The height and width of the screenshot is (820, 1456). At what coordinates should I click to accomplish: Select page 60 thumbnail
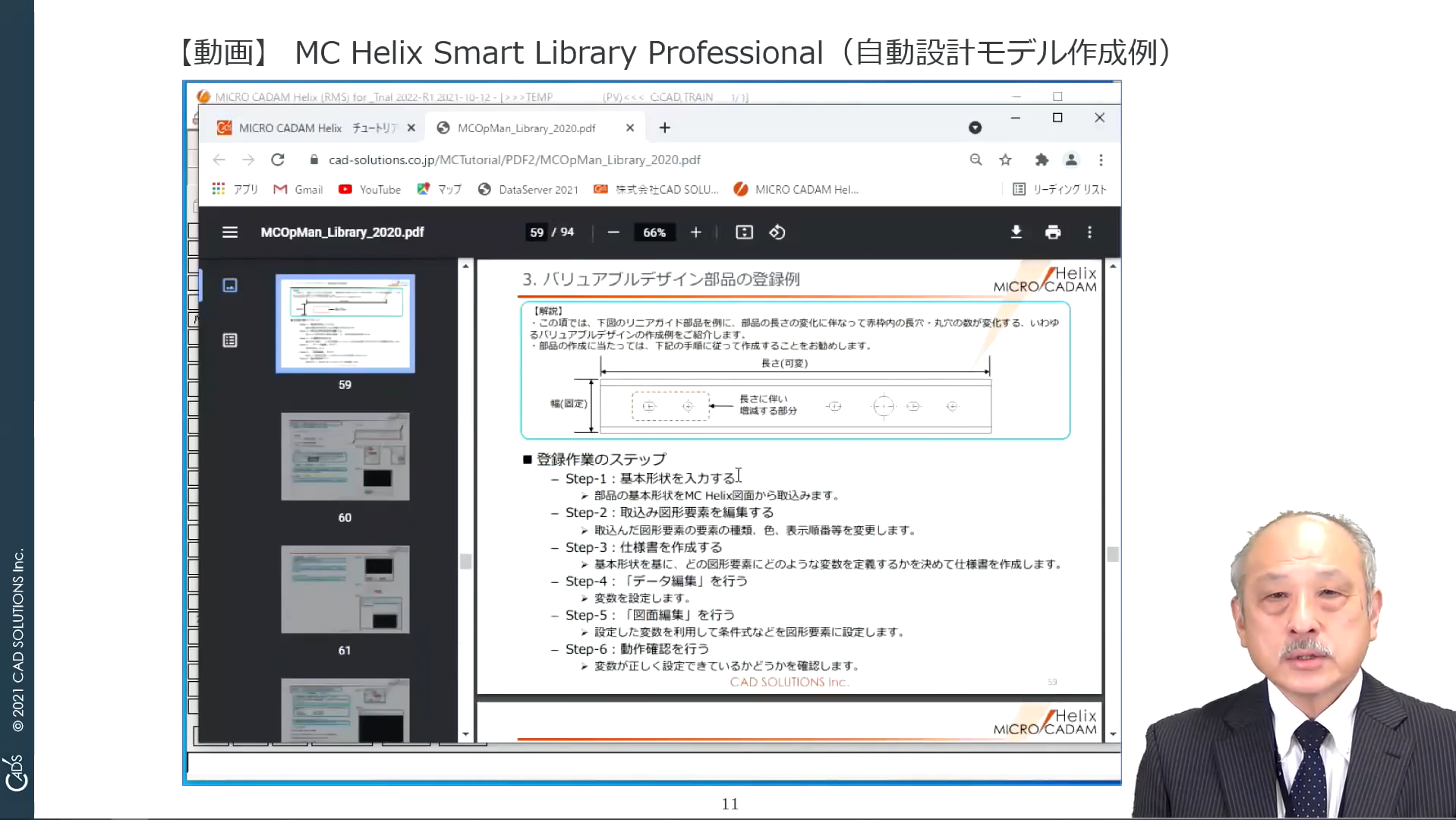pyautogui.click(x=345, y=456)
